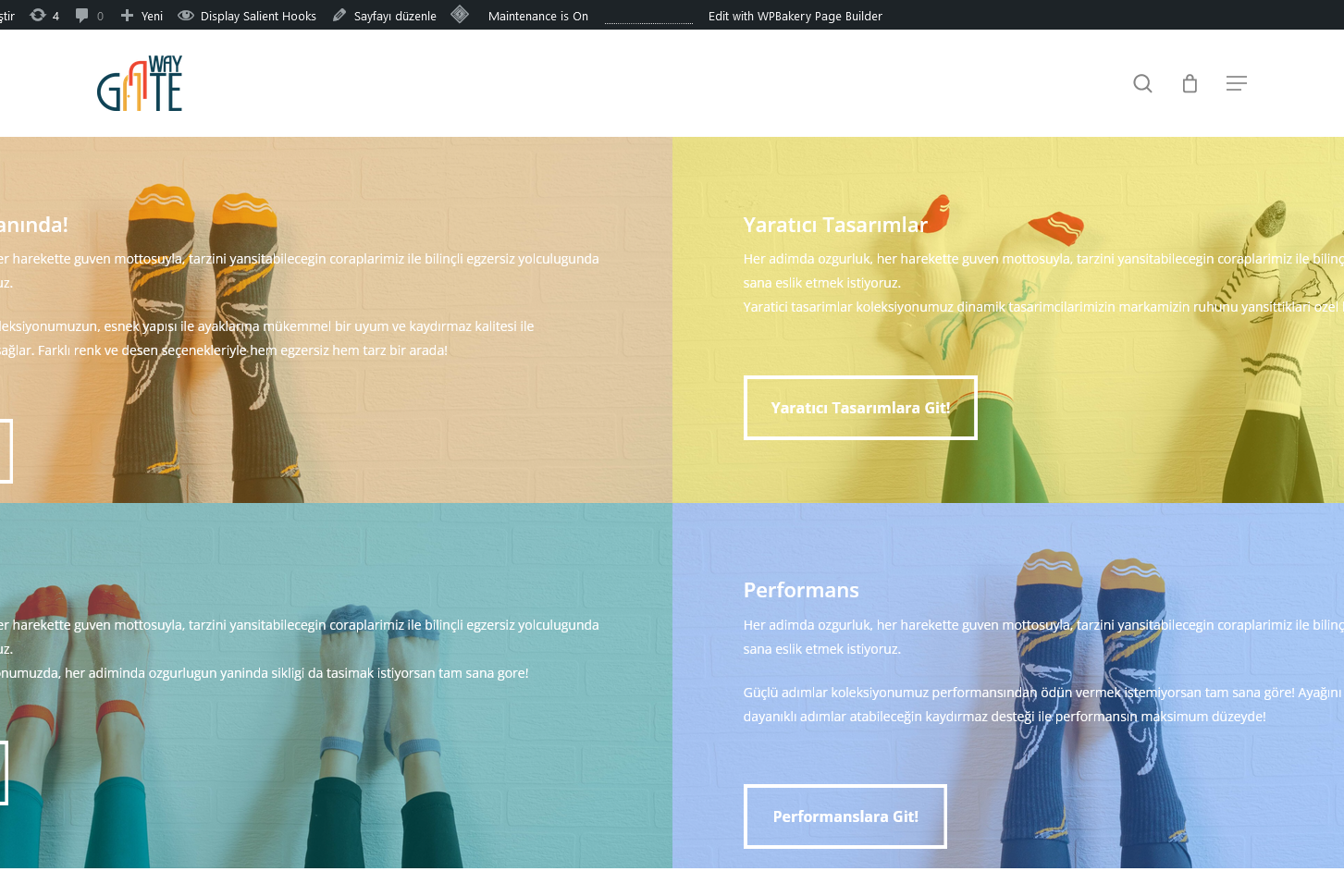Open the comments bubble icon
This screenshot has height=896, width=1344.
82,15
